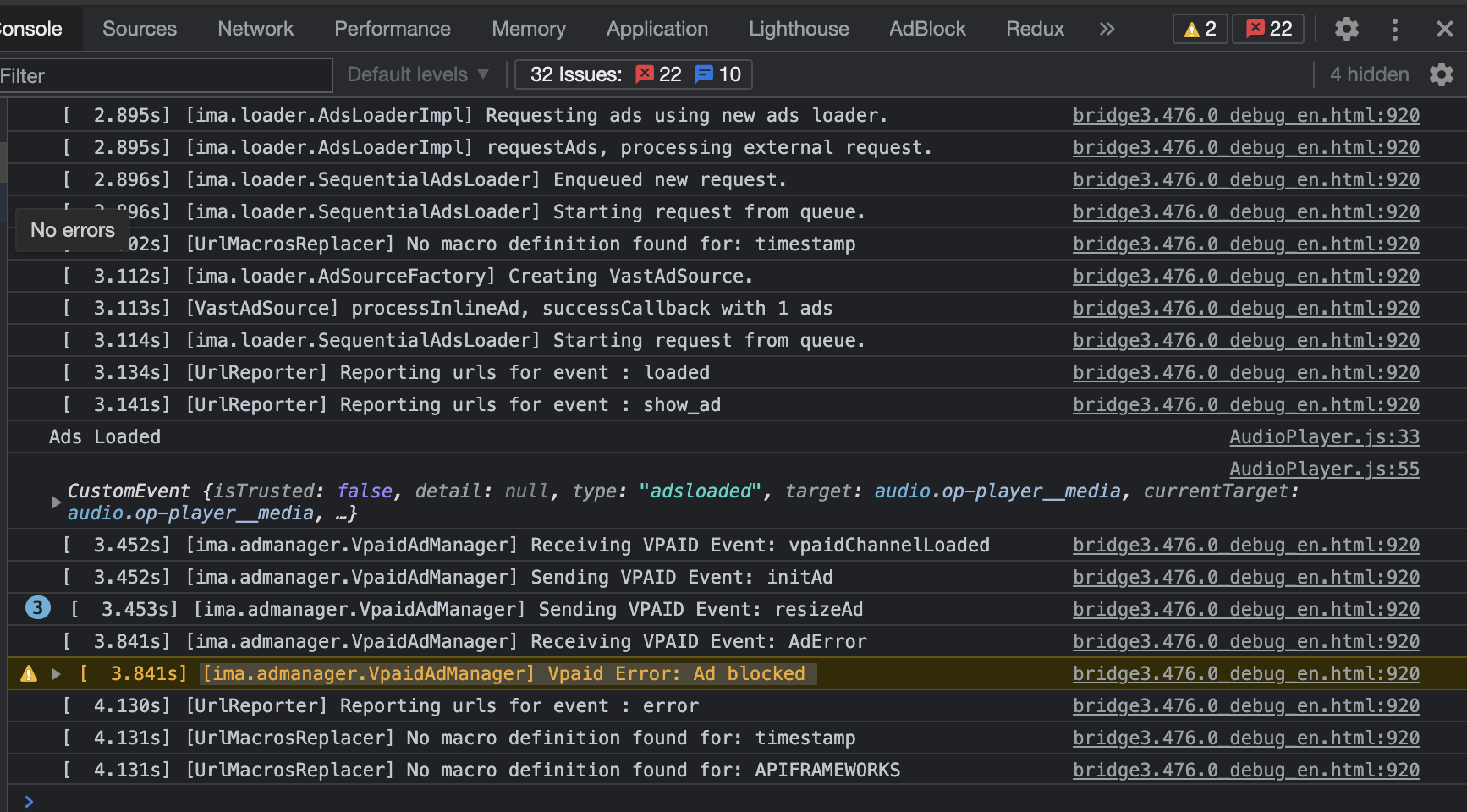Expand the Vpaid Error warning message
Viewport: 1467px width, 812px height.
(56, 674)
